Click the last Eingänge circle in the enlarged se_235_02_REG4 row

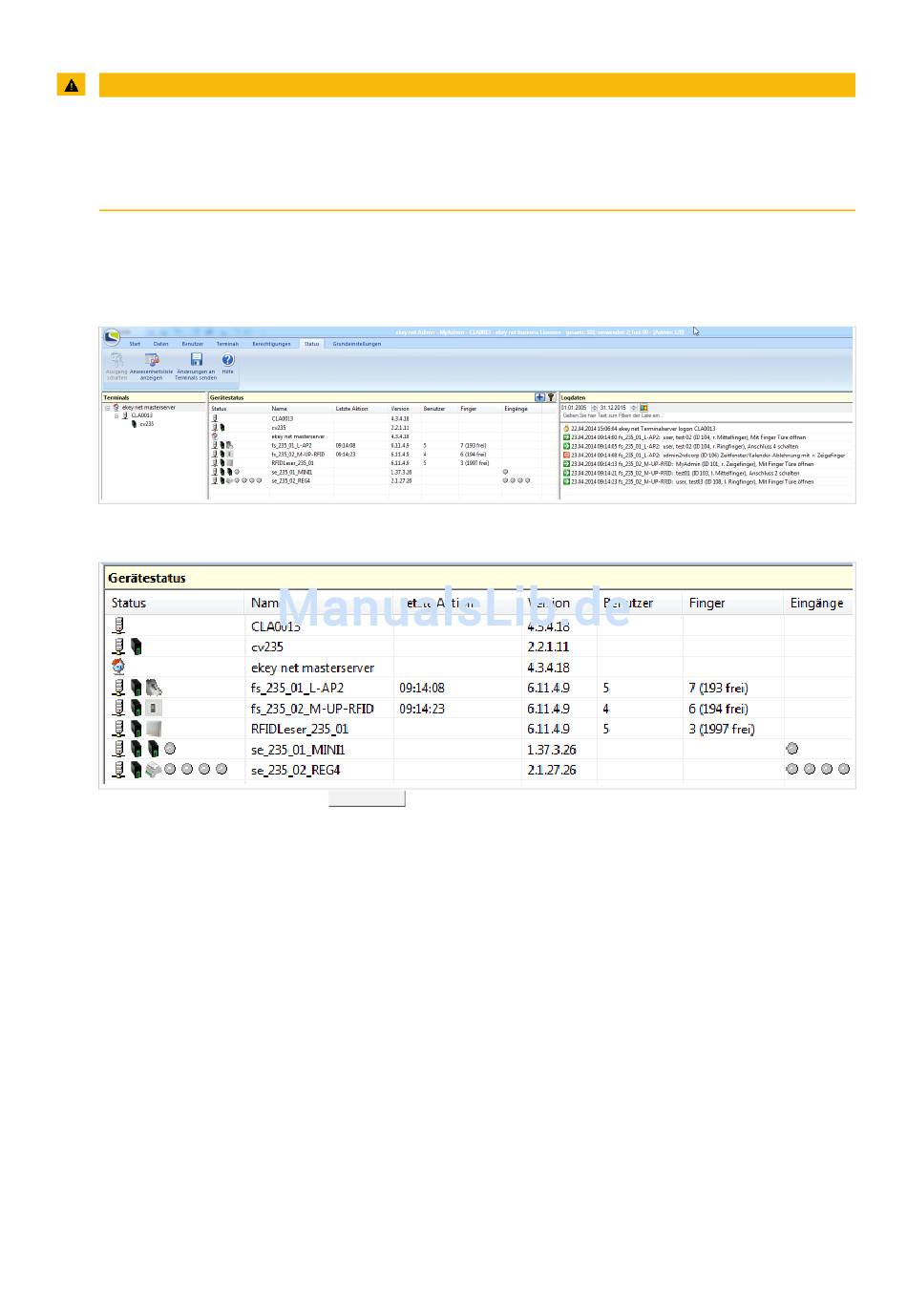tap(844, 769)
